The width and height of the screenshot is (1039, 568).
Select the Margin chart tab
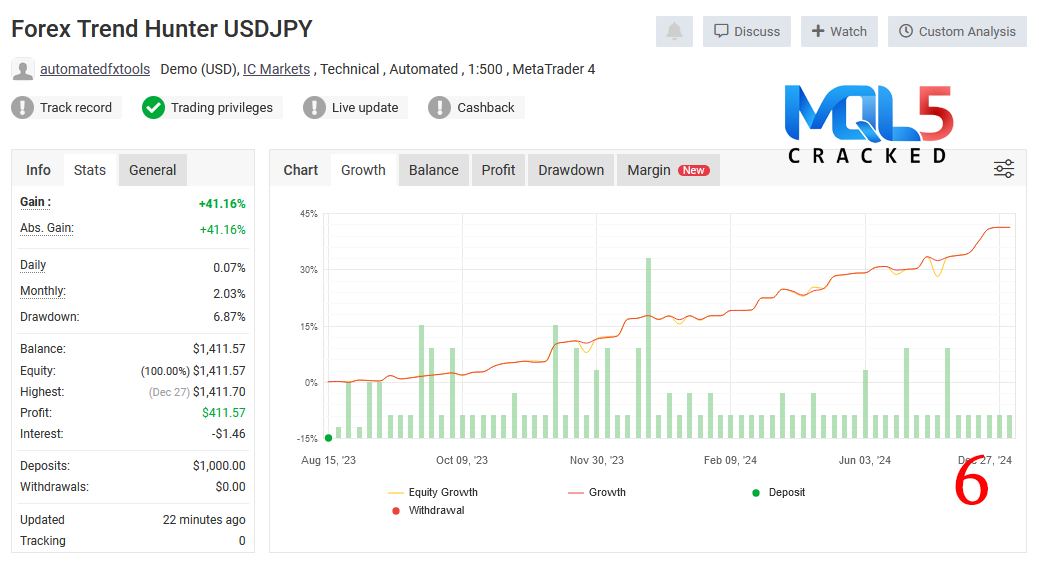point(668,170)
